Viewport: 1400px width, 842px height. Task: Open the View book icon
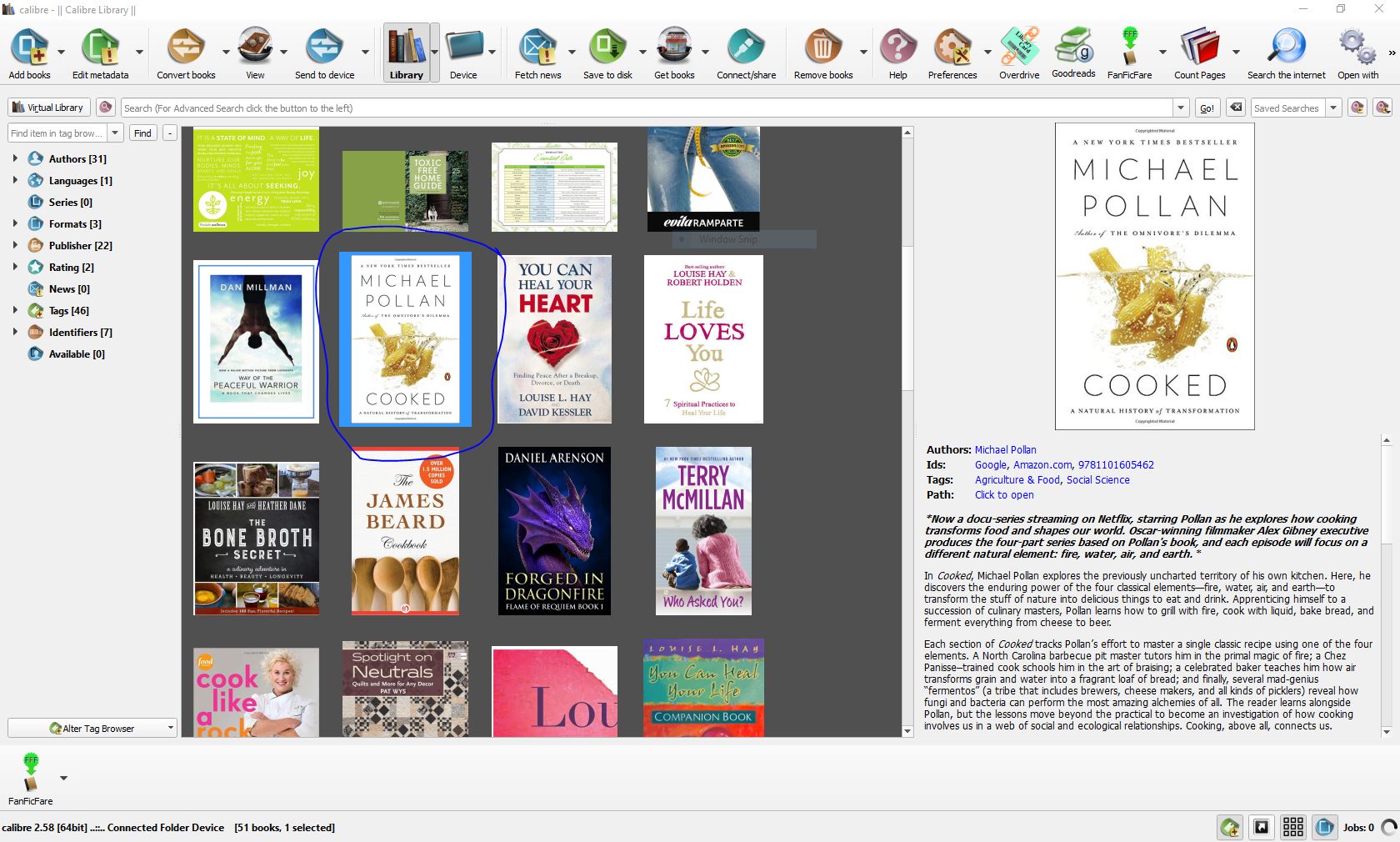coord(255,47)
